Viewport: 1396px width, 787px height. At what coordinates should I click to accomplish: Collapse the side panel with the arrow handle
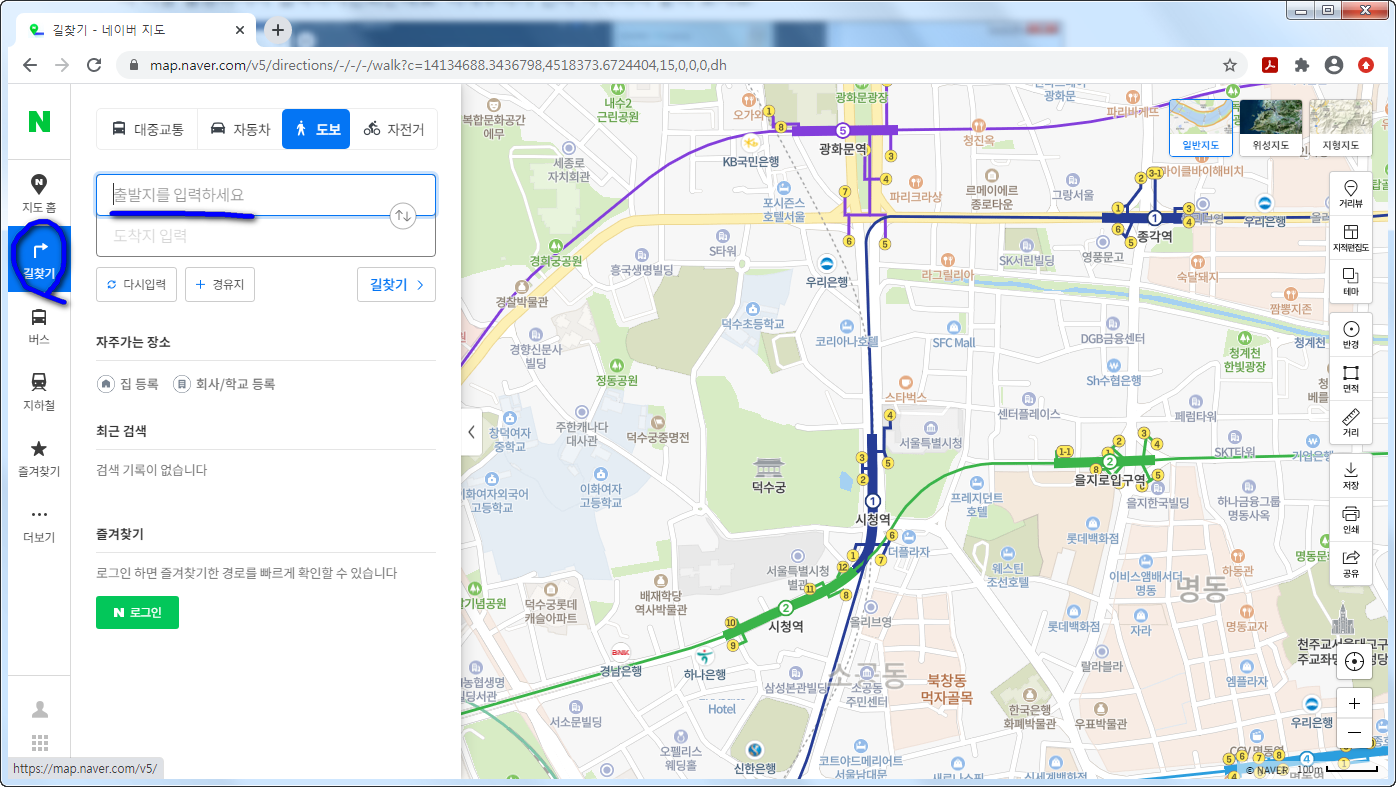(x=471, y=432)
